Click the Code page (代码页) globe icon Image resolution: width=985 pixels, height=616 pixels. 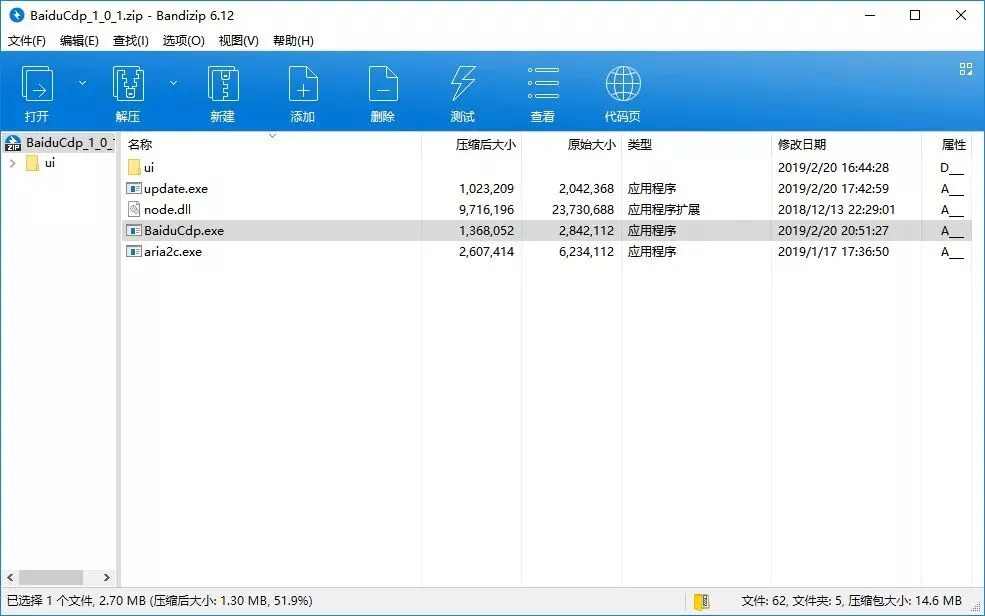623,84
